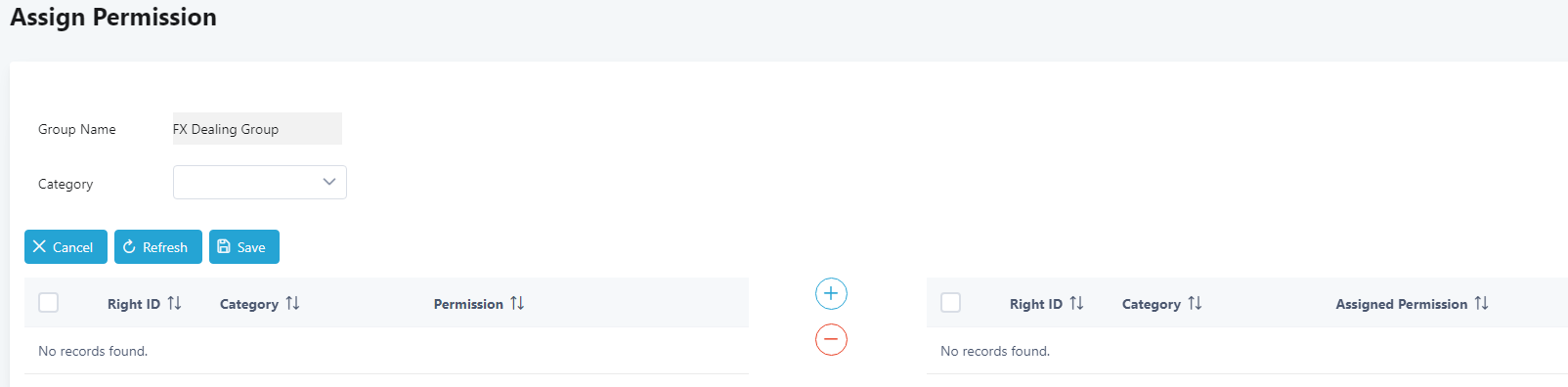Sort assigned table by Category
Viewport: 1568px width, 387px height.
tap(1195, 303)
